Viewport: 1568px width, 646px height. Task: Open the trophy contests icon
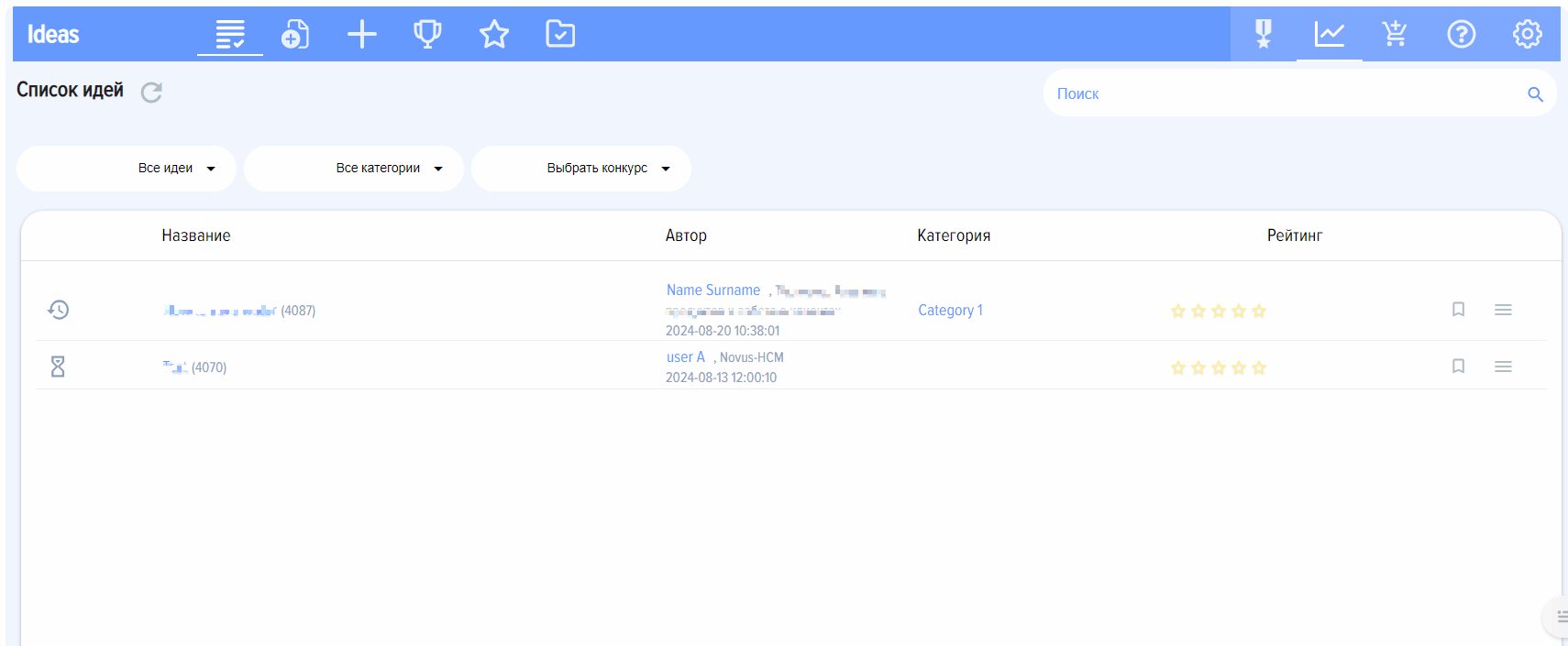pos(427,35)
